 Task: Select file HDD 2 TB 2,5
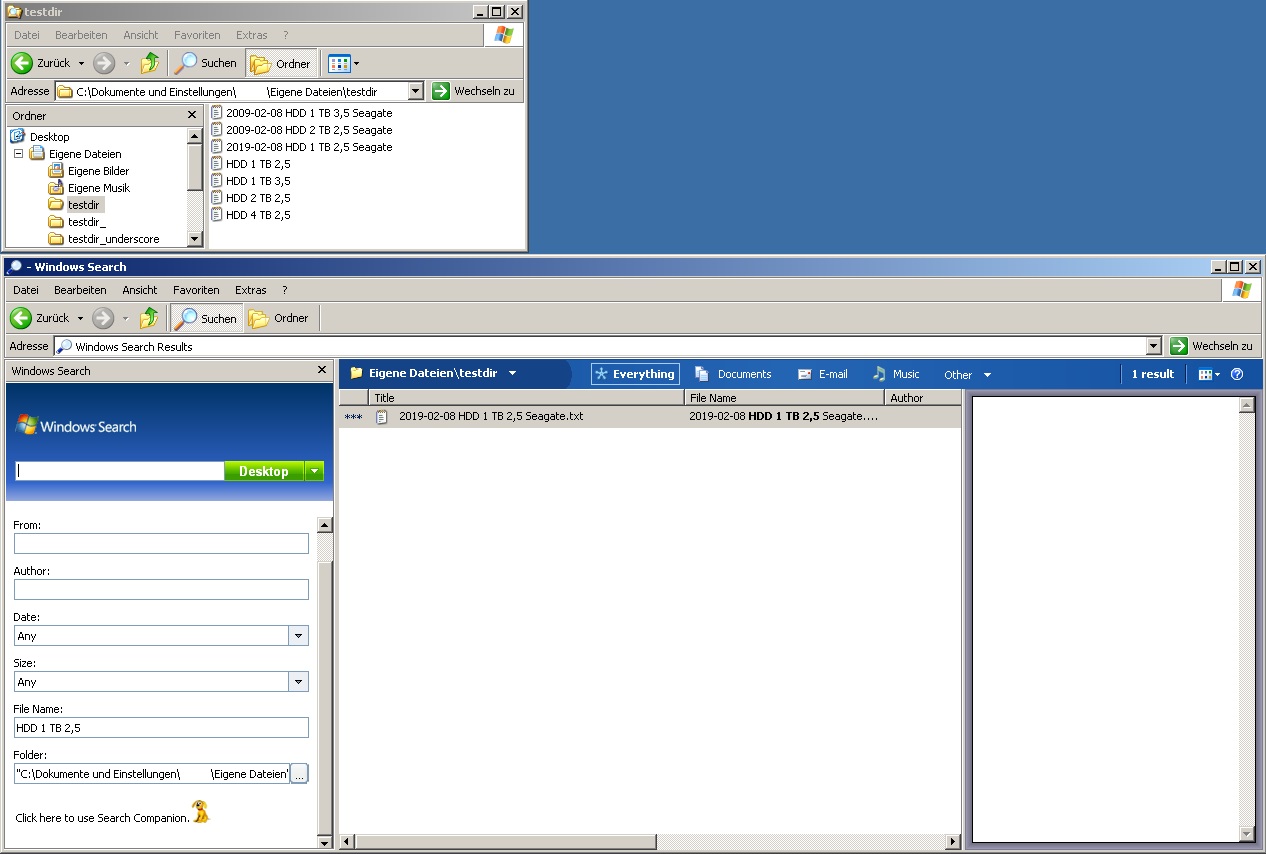coord(251,198)
